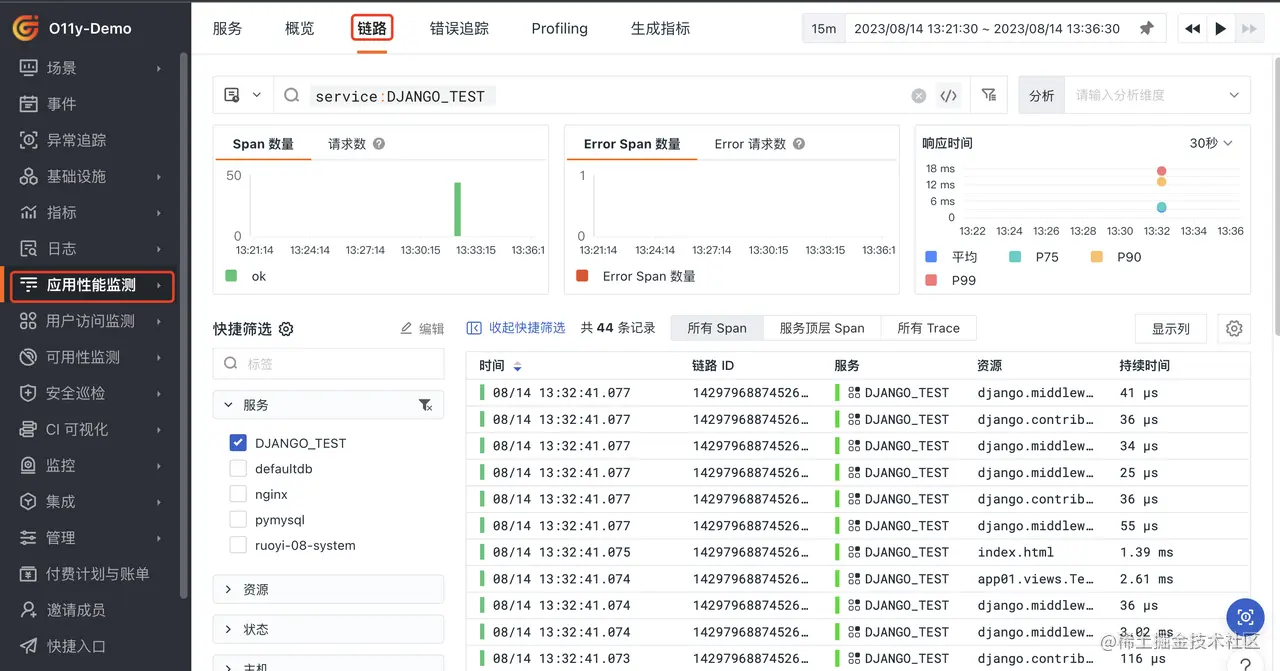The width and height of the screenshot is (1280, 671).
Task: Open the index.html resource row
Action: point(858,552)
